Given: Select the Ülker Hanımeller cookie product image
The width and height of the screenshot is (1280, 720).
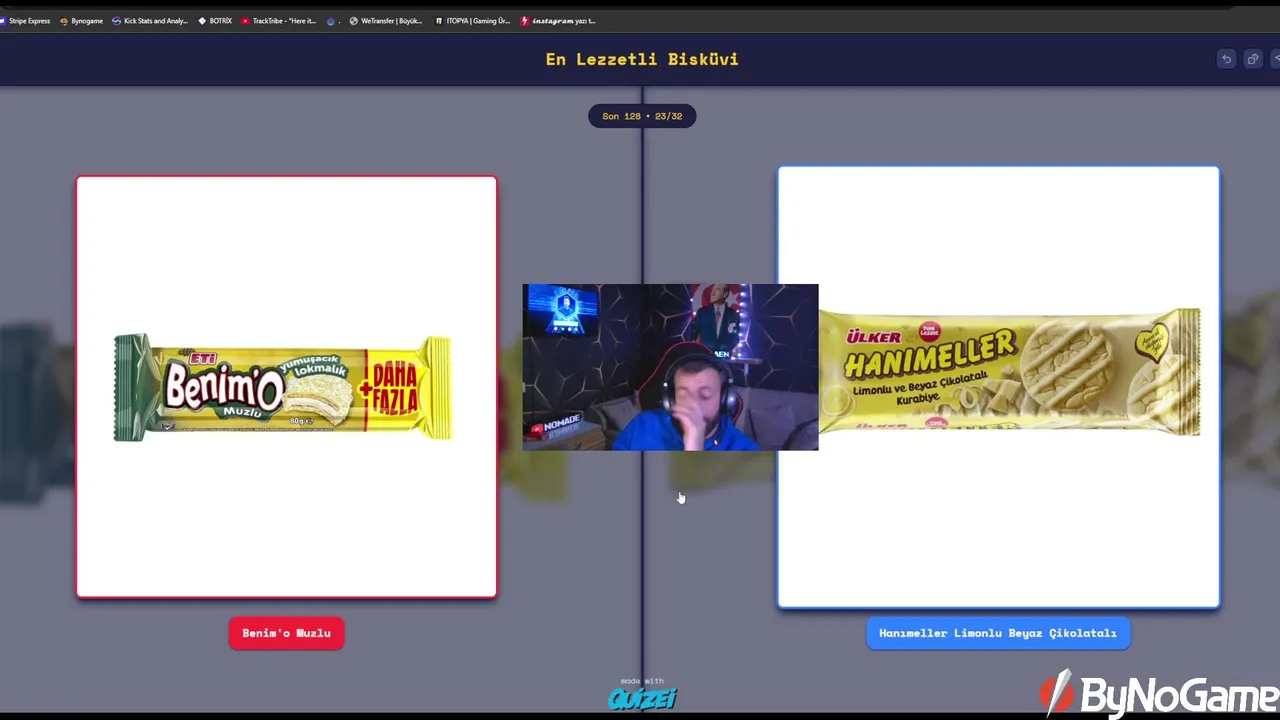Looking at the screenshot, I should pos(998,387).
